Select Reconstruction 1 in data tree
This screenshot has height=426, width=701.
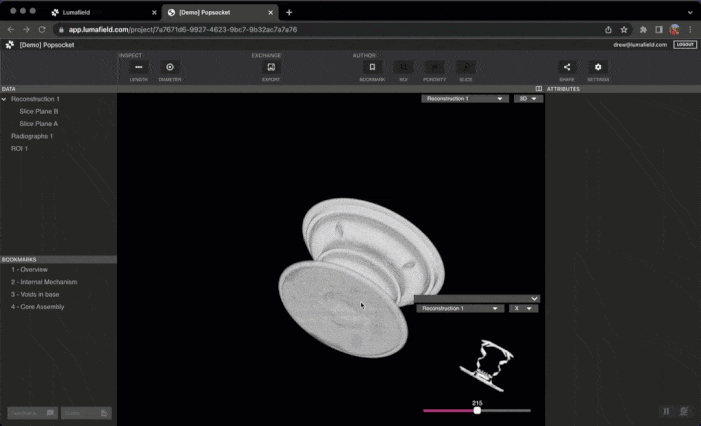(35, 99)
